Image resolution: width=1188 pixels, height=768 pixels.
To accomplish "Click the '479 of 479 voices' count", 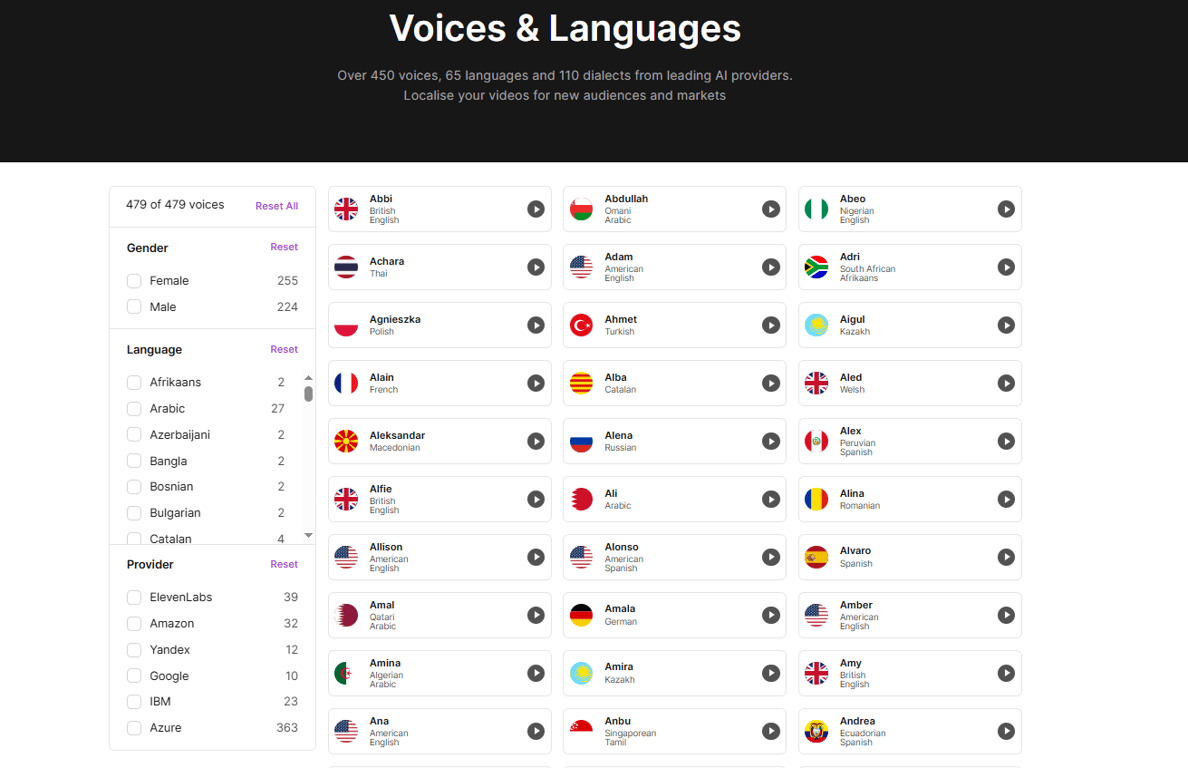I will click(175, 204).
